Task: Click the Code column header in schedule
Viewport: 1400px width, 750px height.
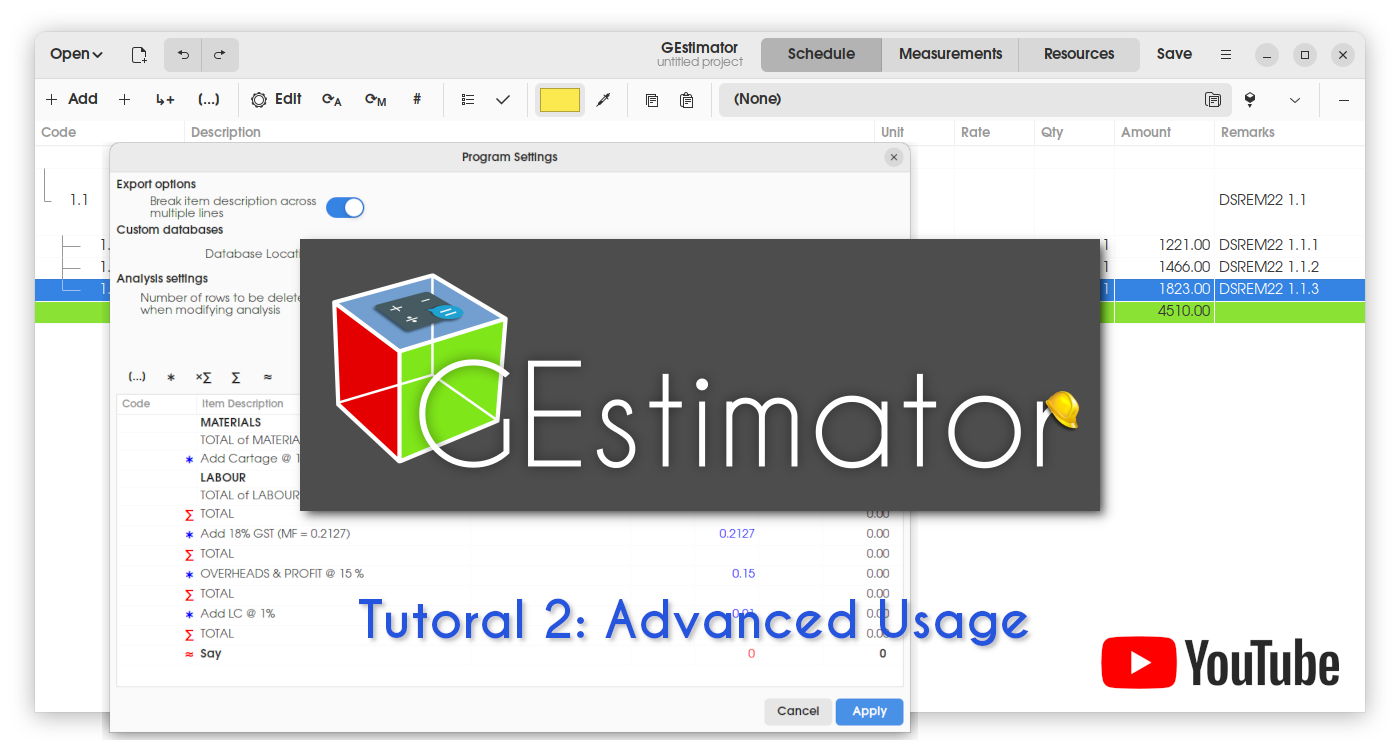Action: tap(110, 132)
